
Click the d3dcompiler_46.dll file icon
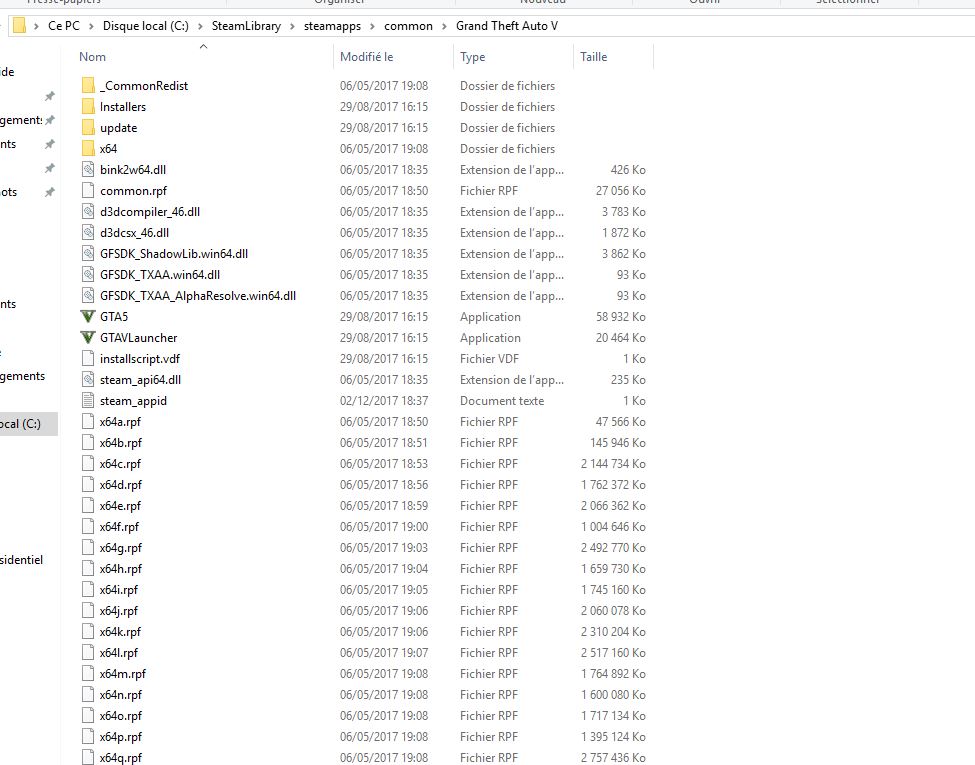tap(88, 211)
